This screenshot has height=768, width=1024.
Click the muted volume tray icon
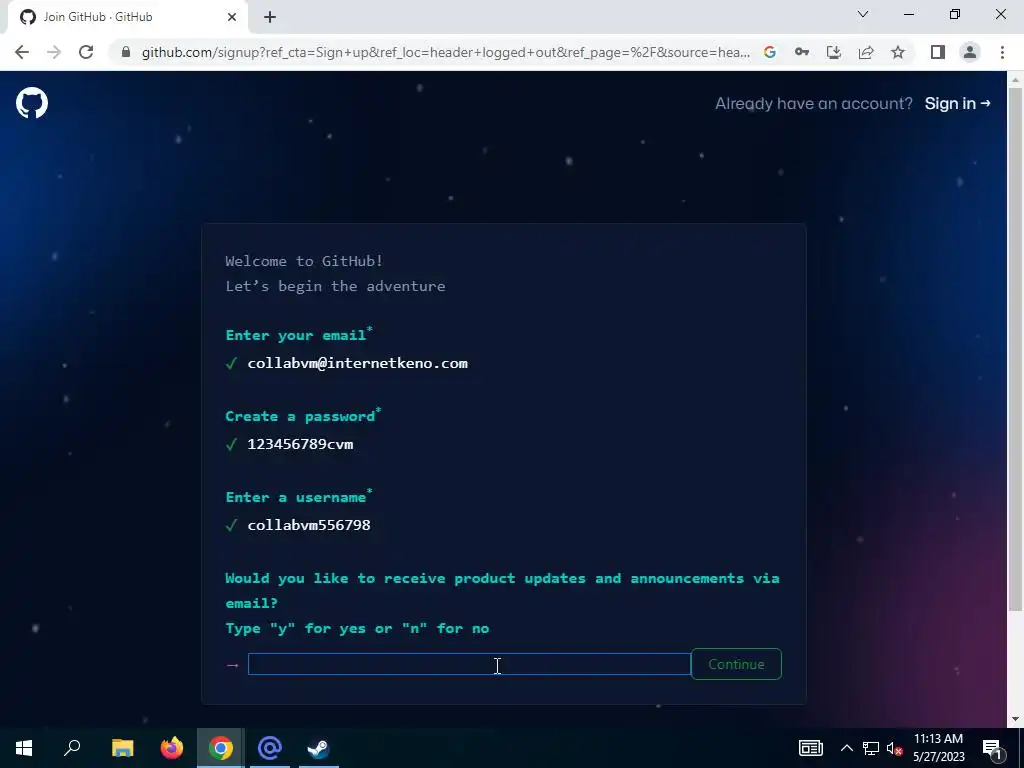click(894, 748)
